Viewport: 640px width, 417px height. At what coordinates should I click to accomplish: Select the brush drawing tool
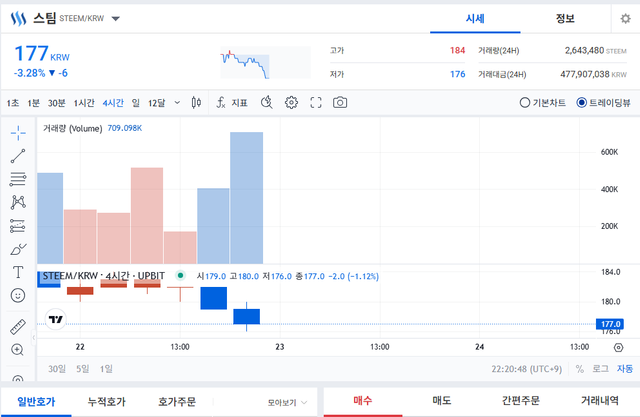click(x=18, y=249)
